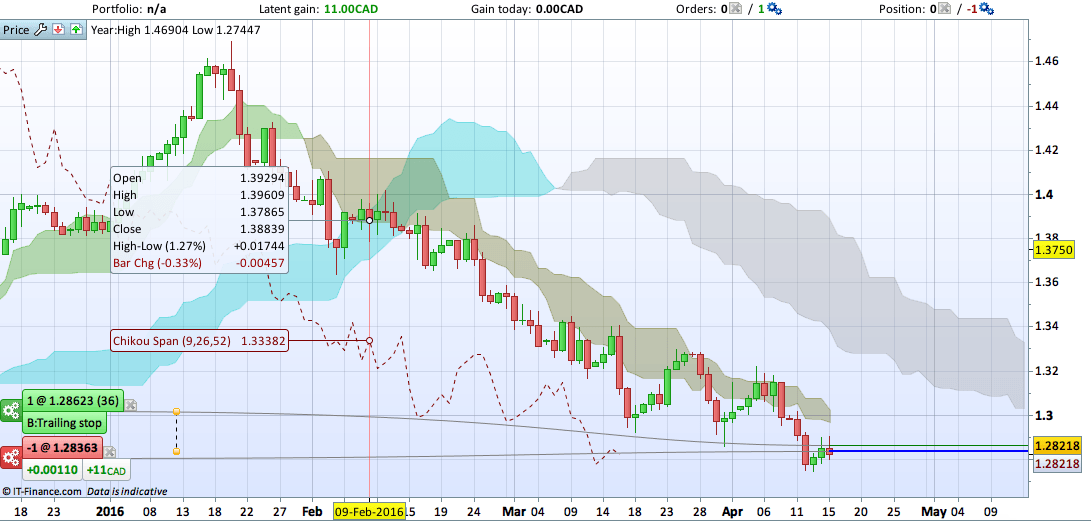Click the Price panel label
Screen dimensions: 1091x521
tap(15, 30)
